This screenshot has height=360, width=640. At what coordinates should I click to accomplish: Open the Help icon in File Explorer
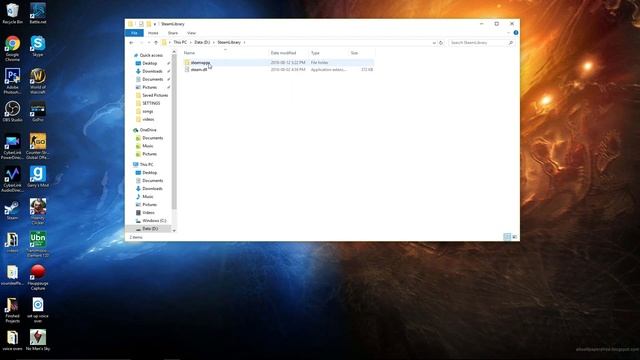[516, 33]
